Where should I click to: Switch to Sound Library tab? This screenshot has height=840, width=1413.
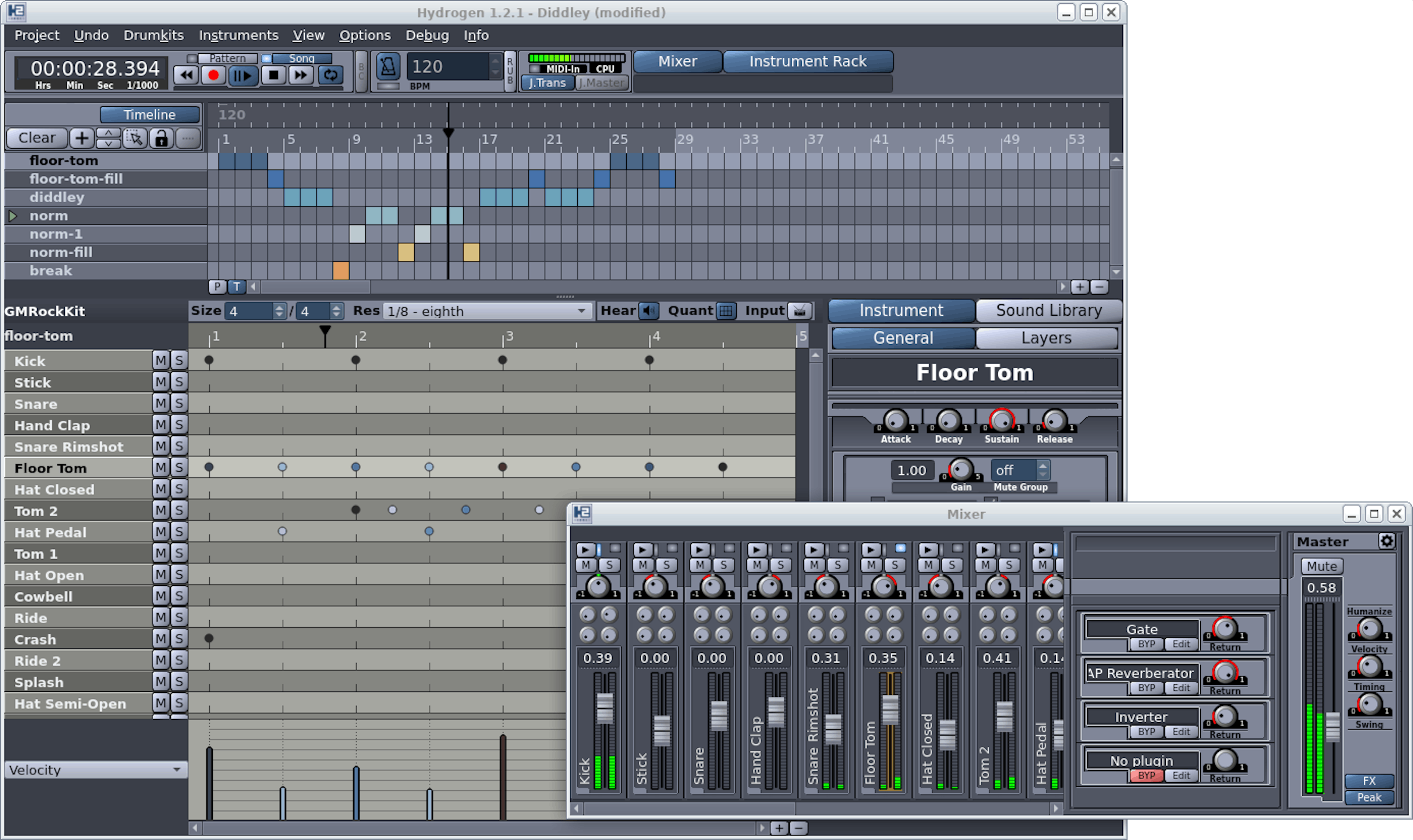click(x=1048, y=310)
